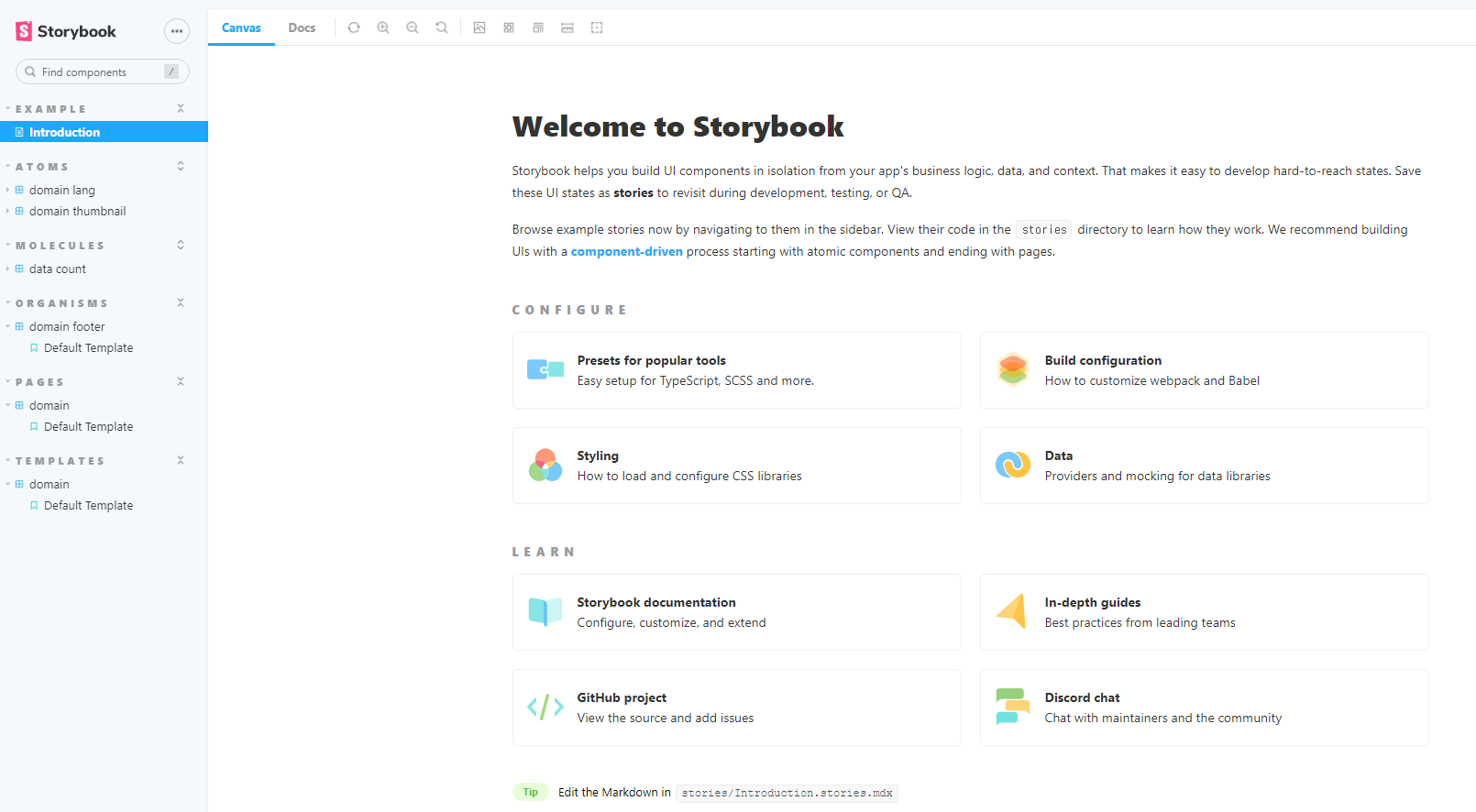
Task: Collapse the TEMPLATES section header
Action: tap(60, 461)
